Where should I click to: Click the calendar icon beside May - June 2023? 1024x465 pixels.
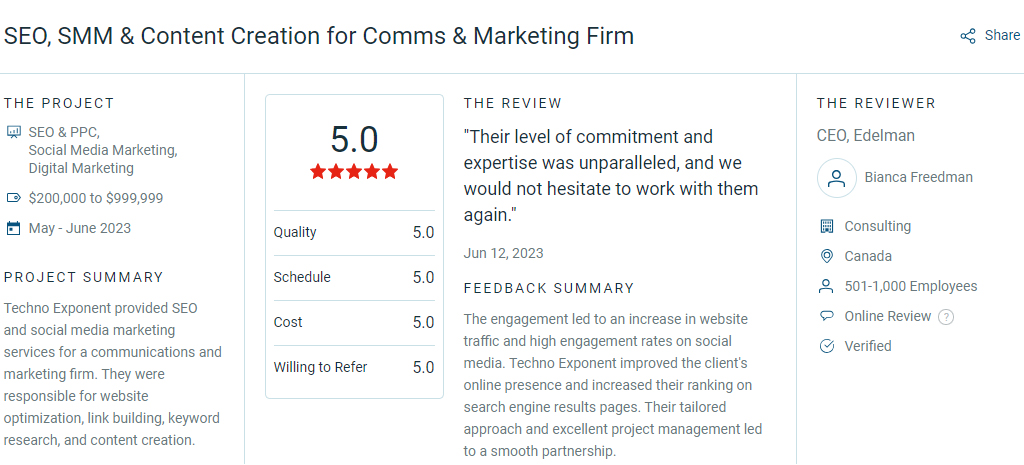13,228
